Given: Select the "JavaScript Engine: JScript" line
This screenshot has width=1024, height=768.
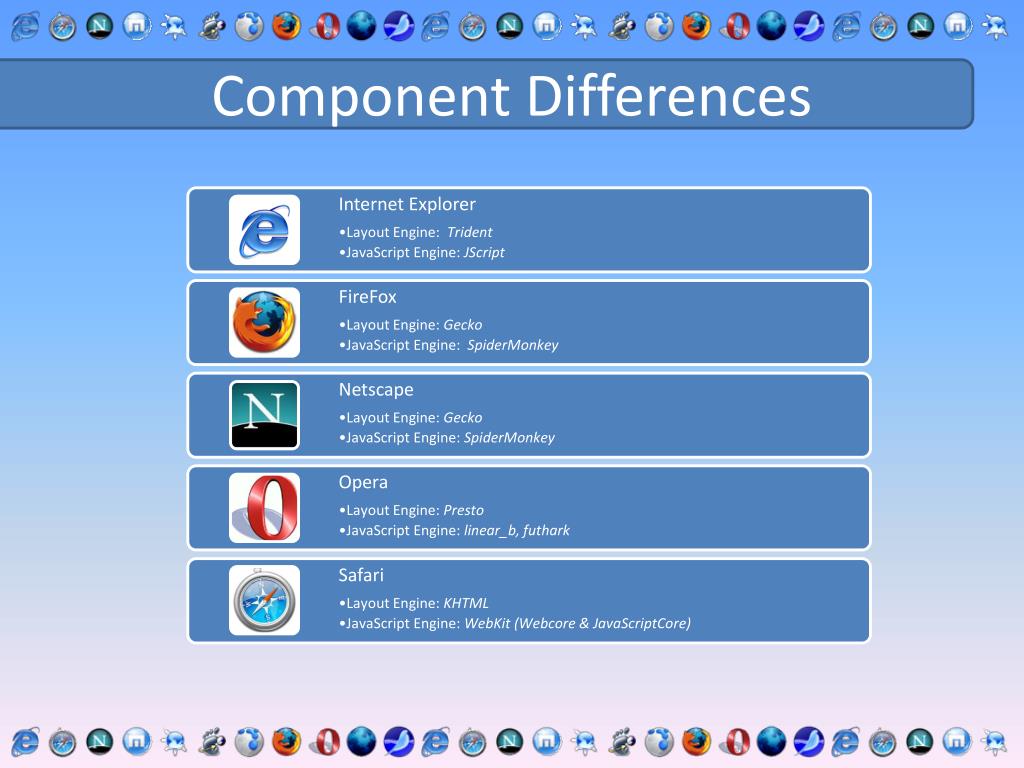Looking at the screenshot, I should click(422, 253).
